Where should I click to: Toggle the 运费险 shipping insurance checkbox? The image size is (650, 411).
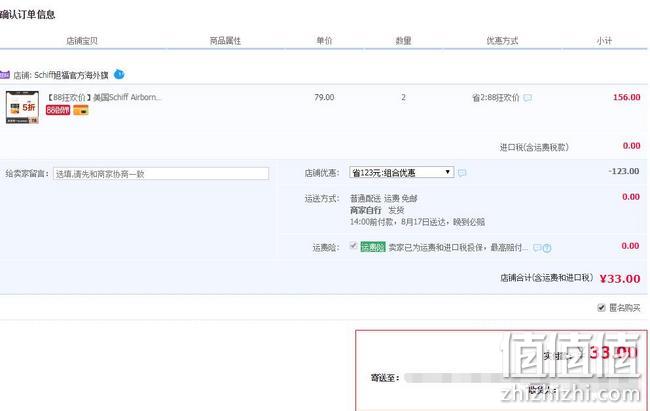coord(353,246)
